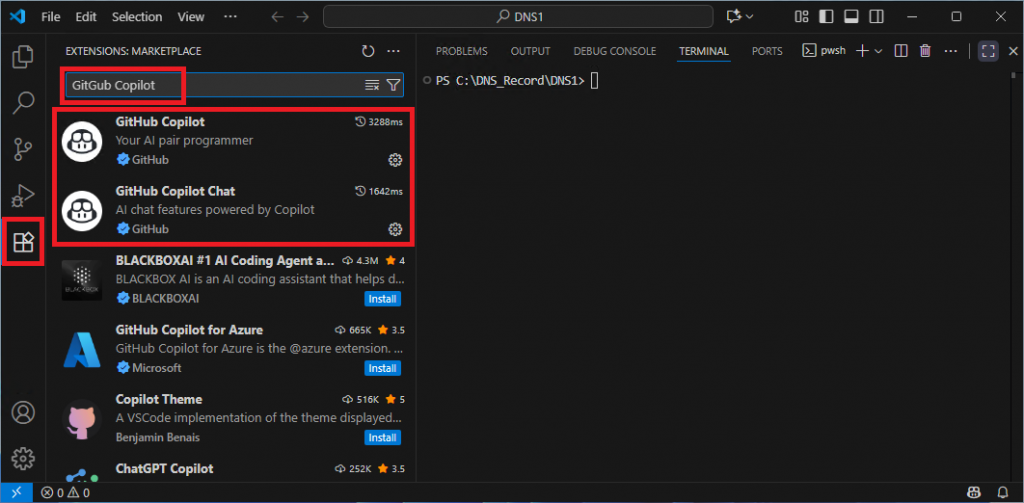
Task: Open the Accounts menu icon
Action: pos(24,413)
